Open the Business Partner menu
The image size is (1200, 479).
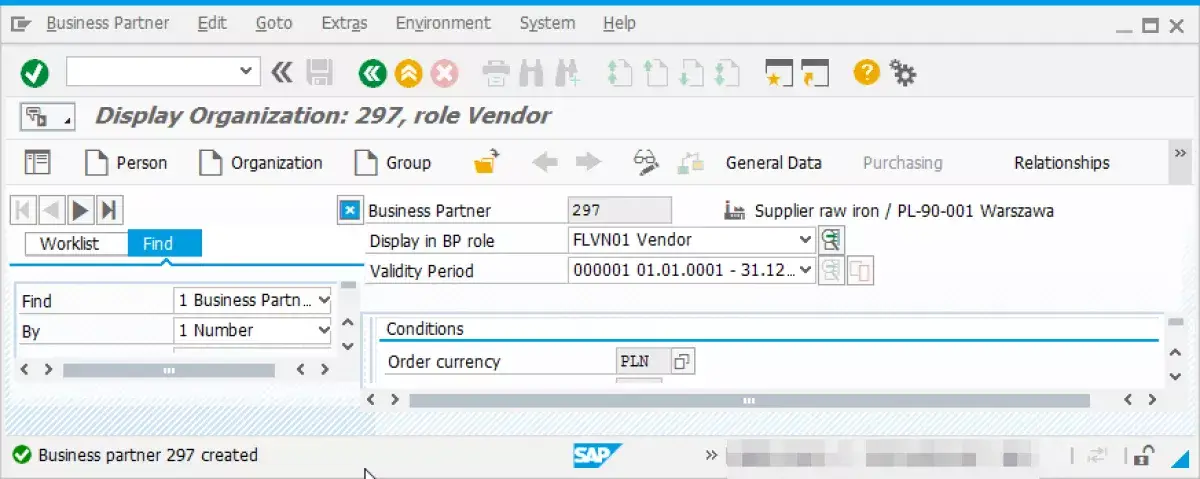108,23
